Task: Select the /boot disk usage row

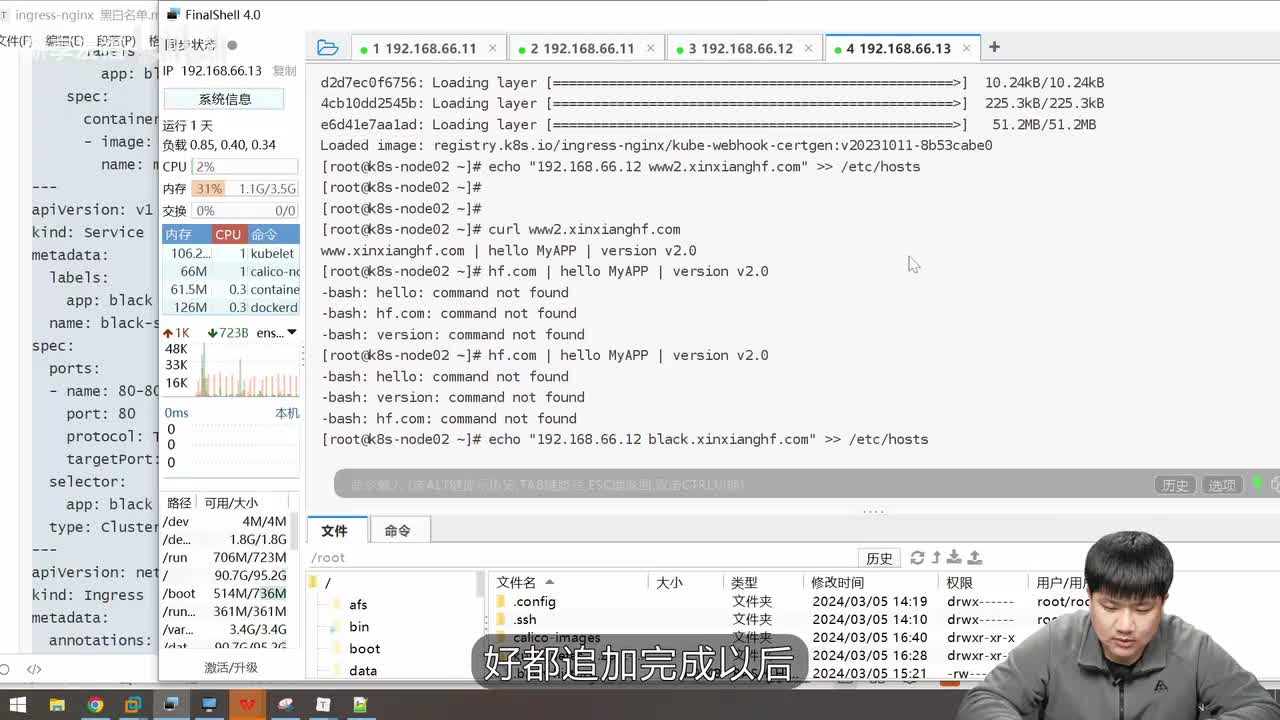Action: (x=226, y=593)
